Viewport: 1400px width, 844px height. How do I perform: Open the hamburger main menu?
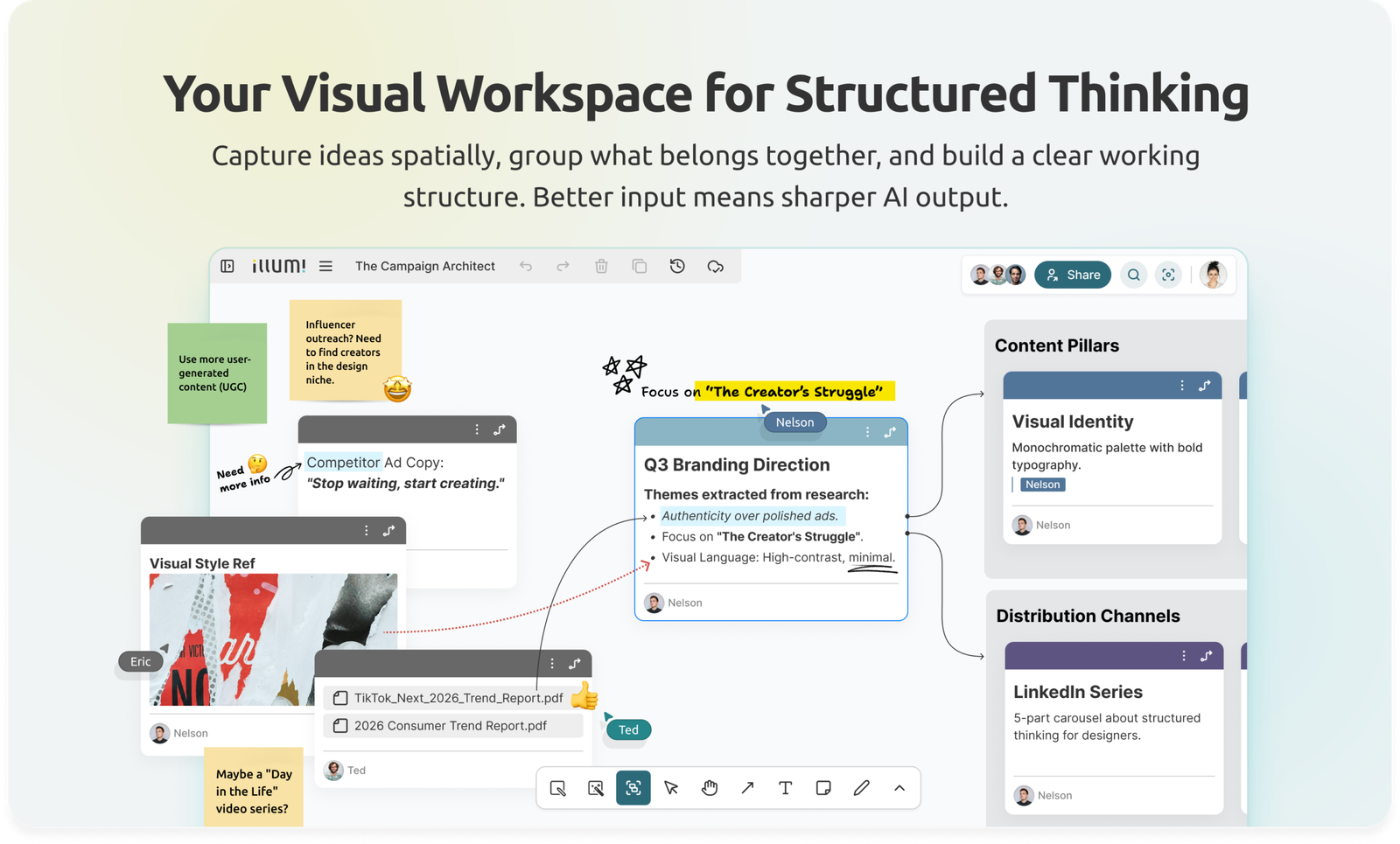325,266
